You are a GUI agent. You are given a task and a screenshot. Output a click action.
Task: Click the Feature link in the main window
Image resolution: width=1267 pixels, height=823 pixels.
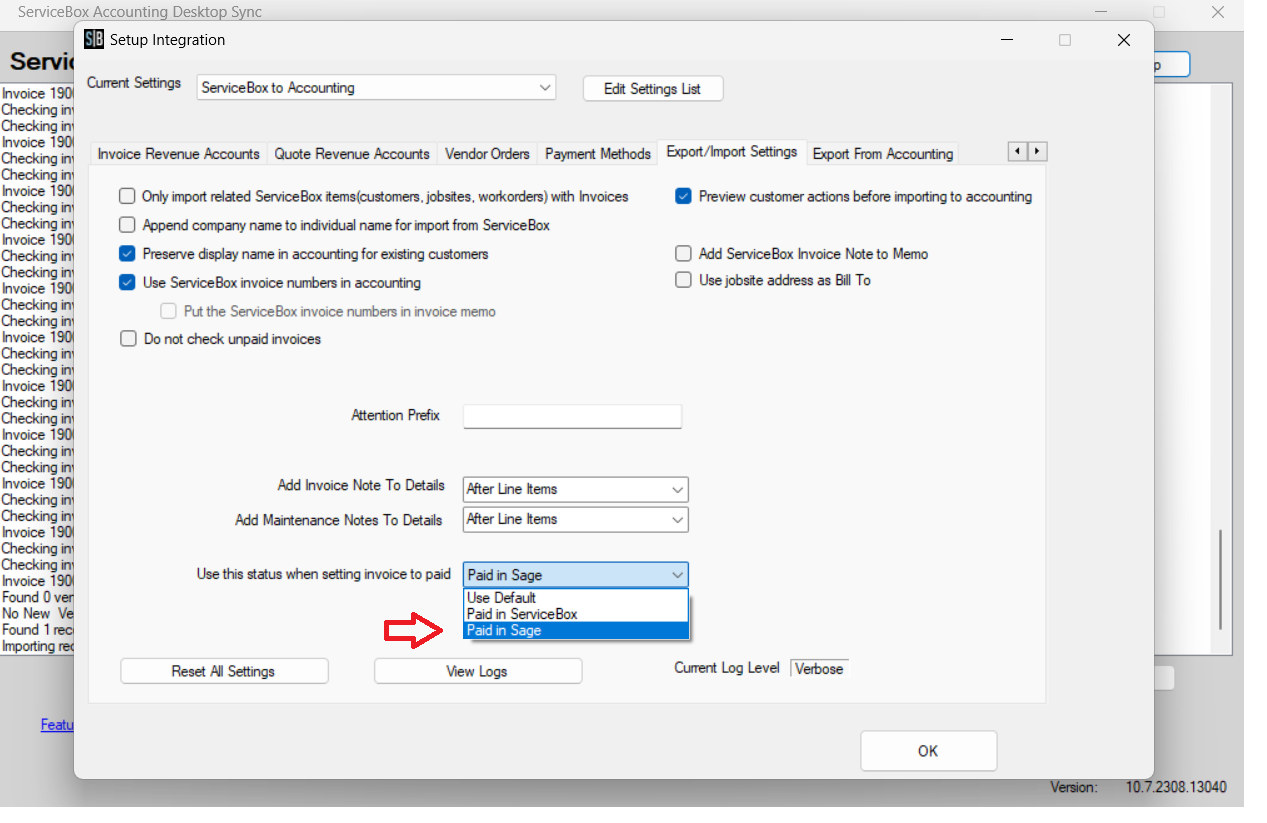(x=57, y=725)
